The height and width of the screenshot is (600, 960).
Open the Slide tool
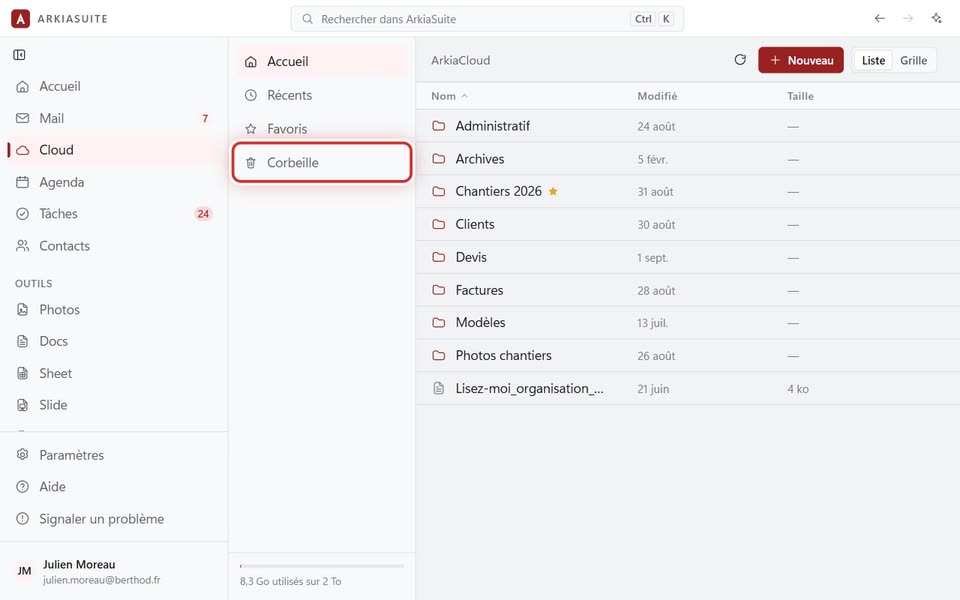click(x=114, y=405)
